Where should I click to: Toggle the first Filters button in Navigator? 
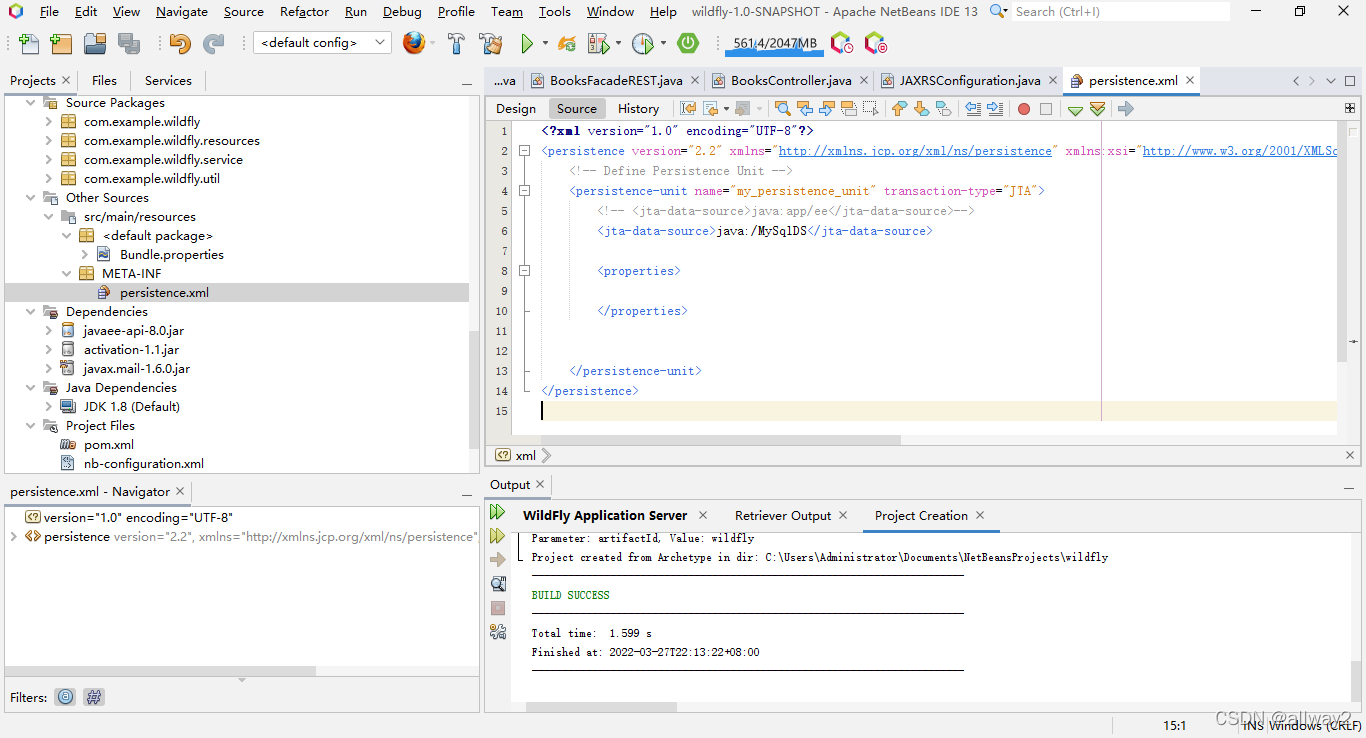pos(65,697)
